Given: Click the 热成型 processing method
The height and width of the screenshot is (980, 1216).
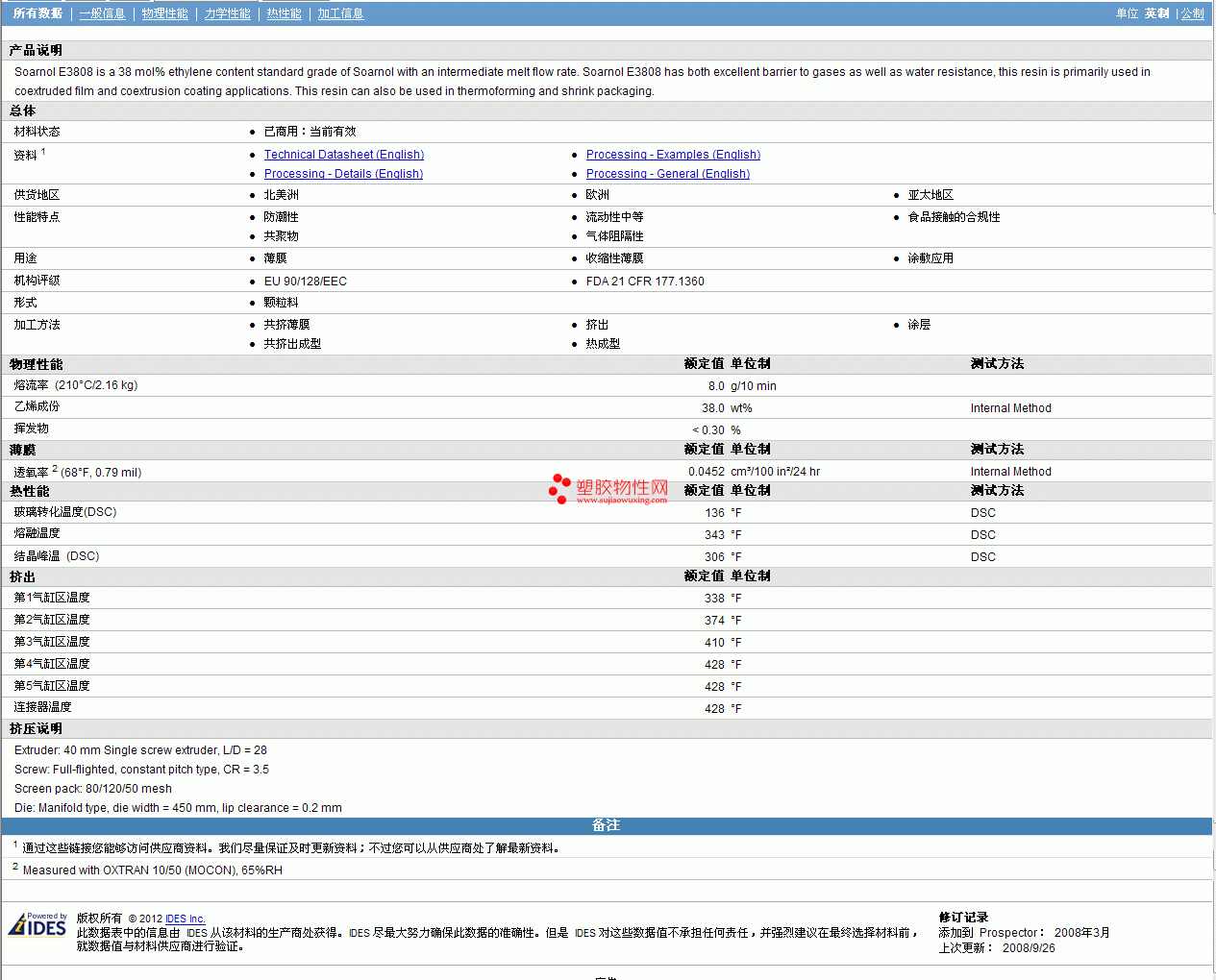Looking at the screenshot, I should (603, 344).
